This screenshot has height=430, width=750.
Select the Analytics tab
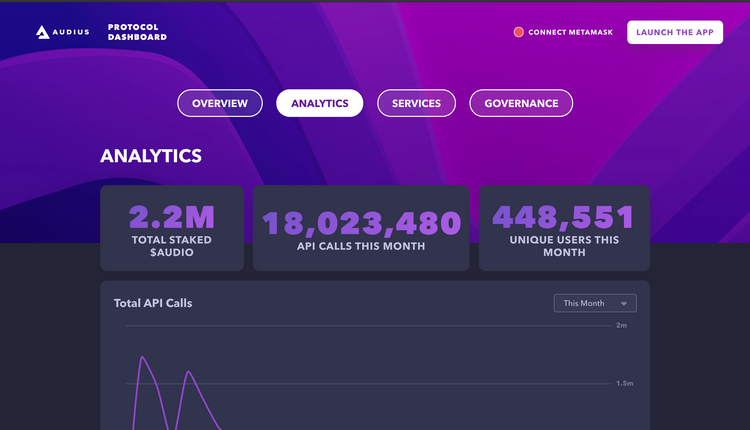point(320,103)
